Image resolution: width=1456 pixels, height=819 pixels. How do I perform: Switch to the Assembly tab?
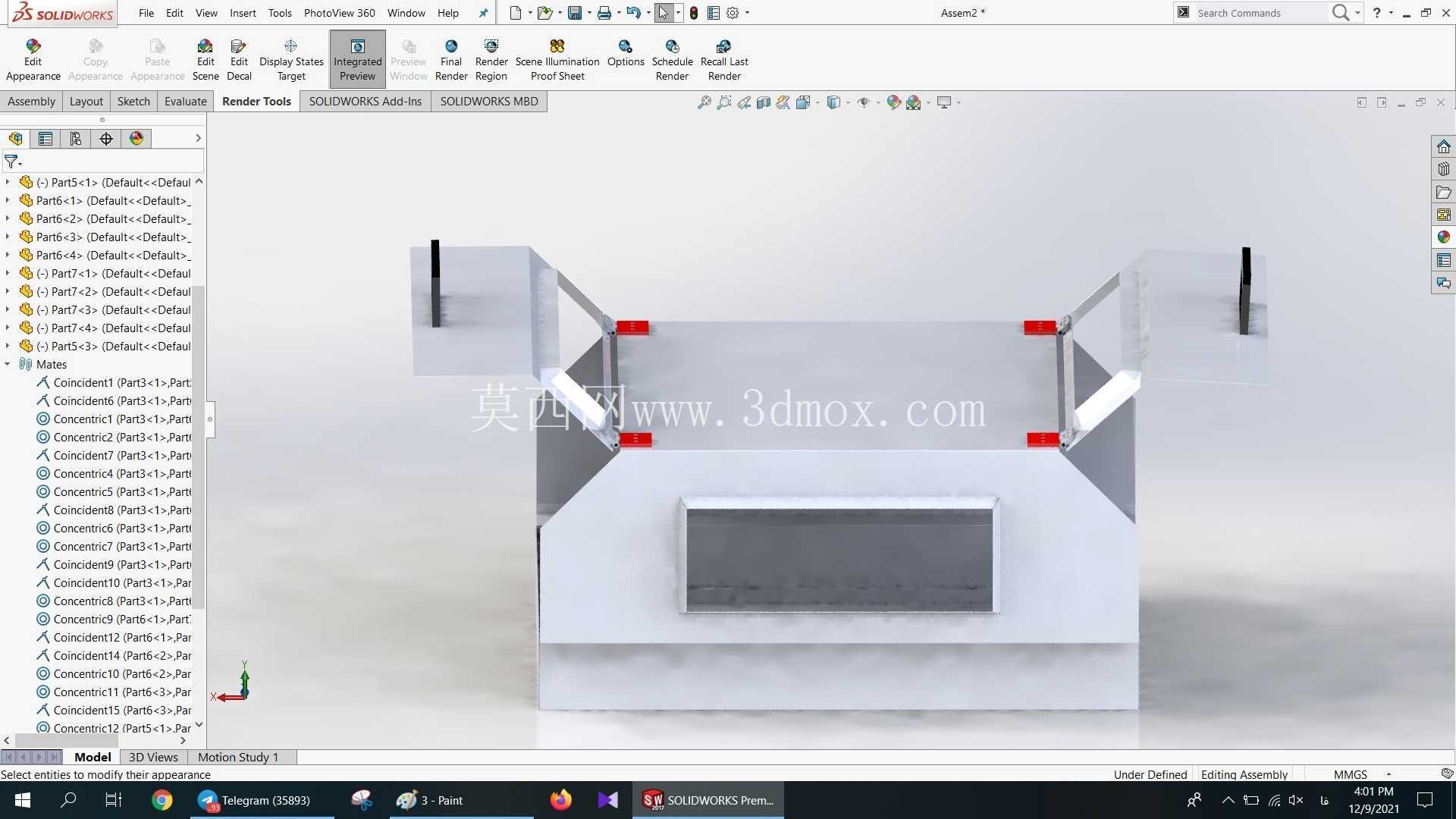coord(31,102)
